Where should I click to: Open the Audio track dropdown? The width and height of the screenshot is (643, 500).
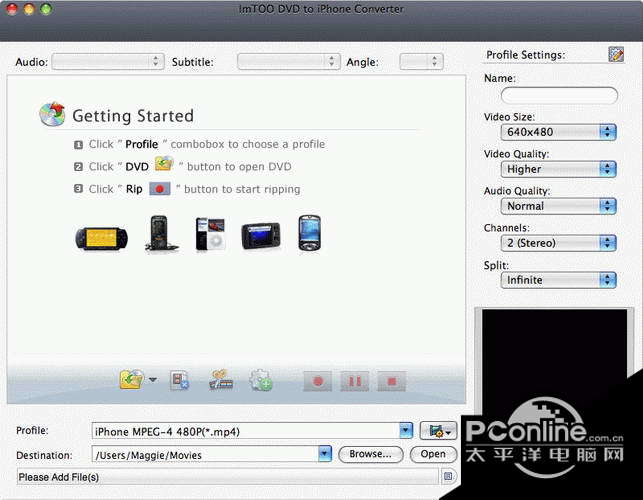[x=108, y=62]
